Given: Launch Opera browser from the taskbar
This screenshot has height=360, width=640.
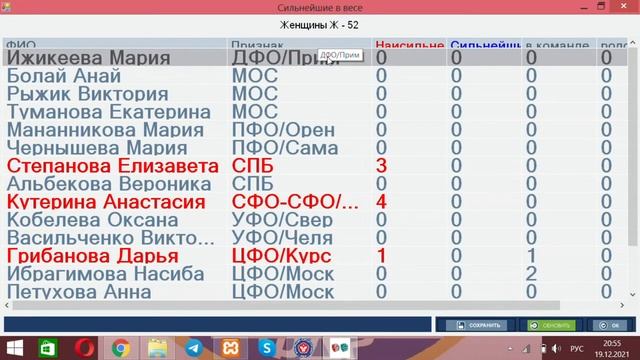Looking at the screenshot, I should pyautogui.click(x=84, y=348).
